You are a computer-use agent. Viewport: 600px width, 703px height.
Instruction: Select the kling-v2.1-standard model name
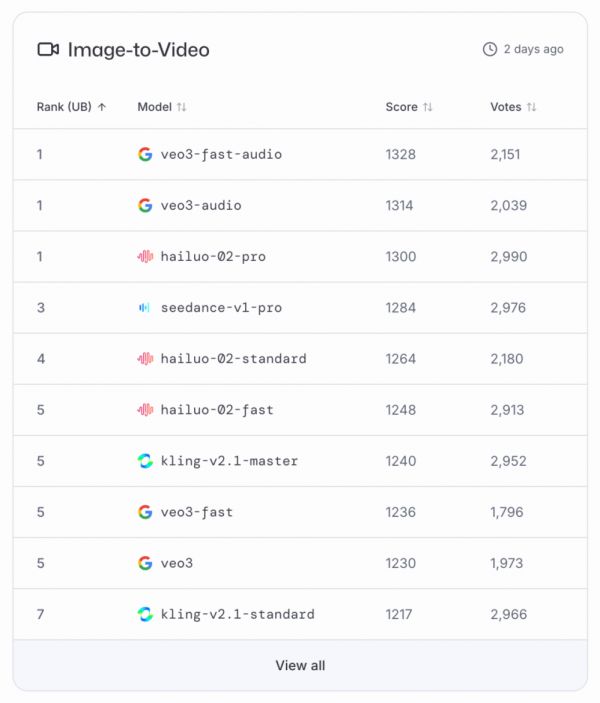pyautogui.click(x=237, y=614)
